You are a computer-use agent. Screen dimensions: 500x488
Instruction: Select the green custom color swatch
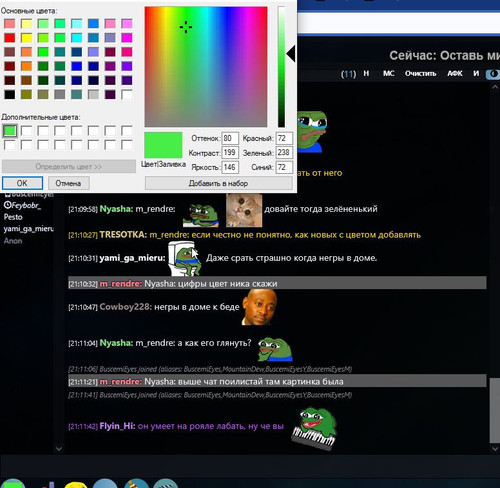[10, 130]
